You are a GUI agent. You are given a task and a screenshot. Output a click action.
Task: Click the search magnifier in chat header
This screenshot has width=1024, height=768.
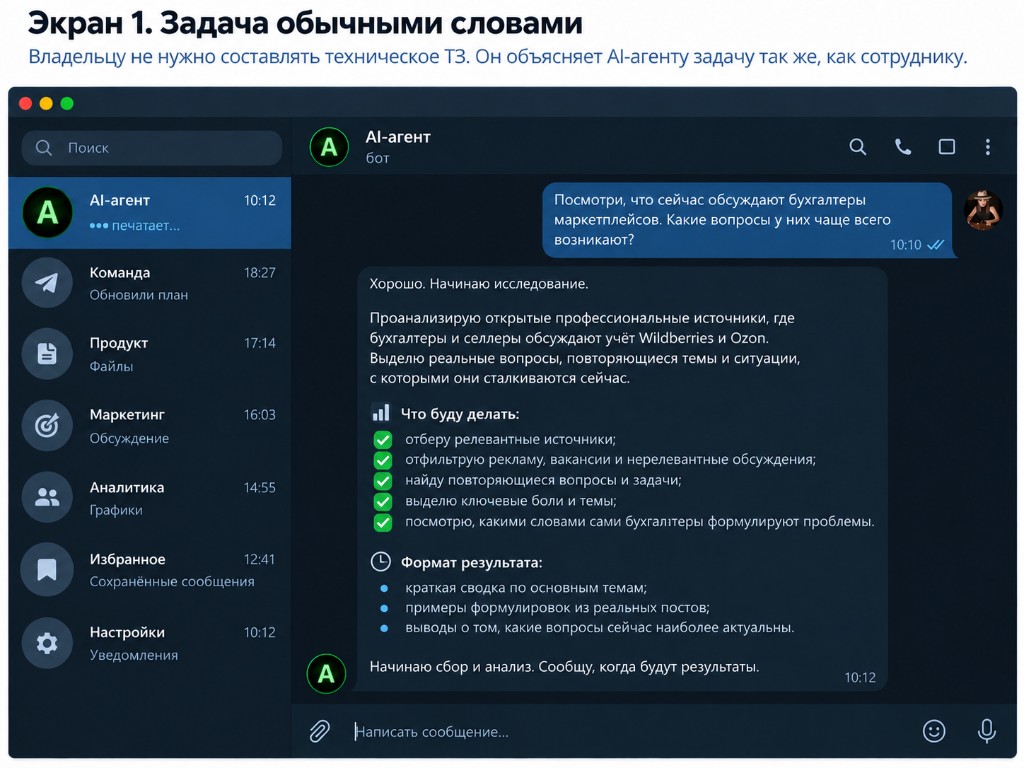click(x=857, y=147)
